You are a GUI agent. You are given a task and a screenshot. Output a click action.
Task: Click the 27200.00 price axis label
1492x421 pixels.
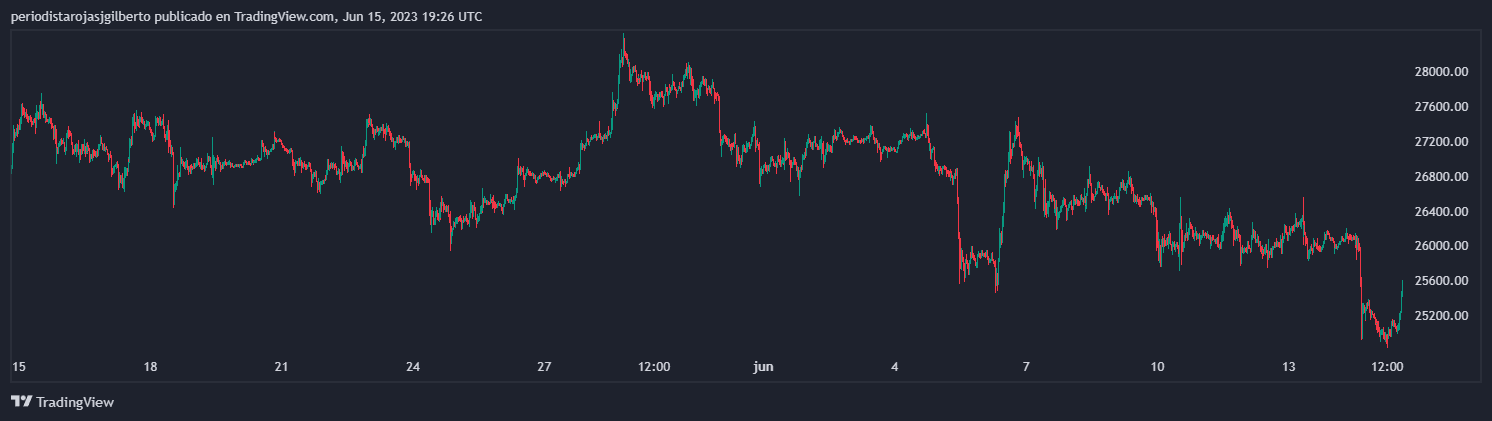click(x=1440, y=142)
